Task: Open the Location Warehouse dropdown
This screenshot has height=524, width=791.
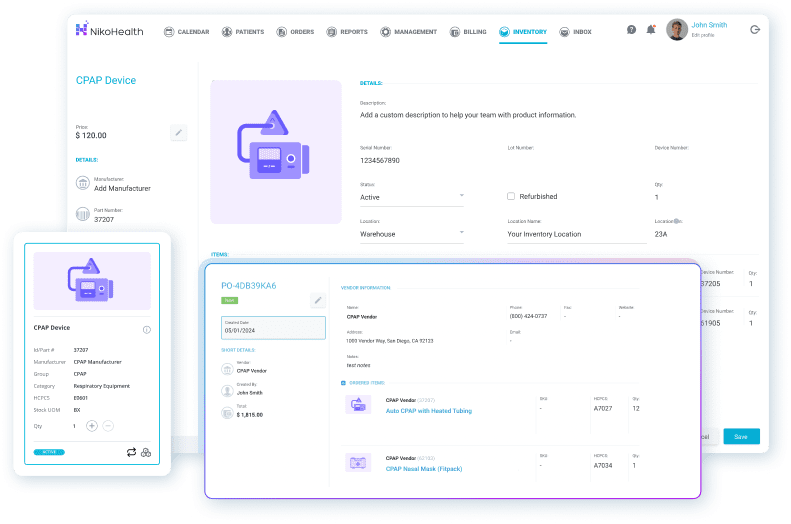Action: pyautogui.click(x=412, y=234)
